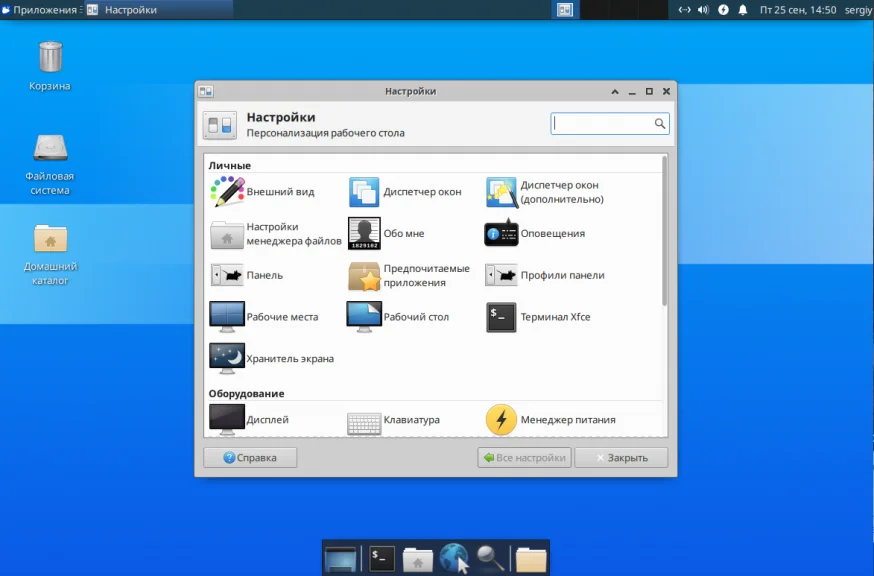Open Предпочитаемые приложения settings

click(407, 275)
